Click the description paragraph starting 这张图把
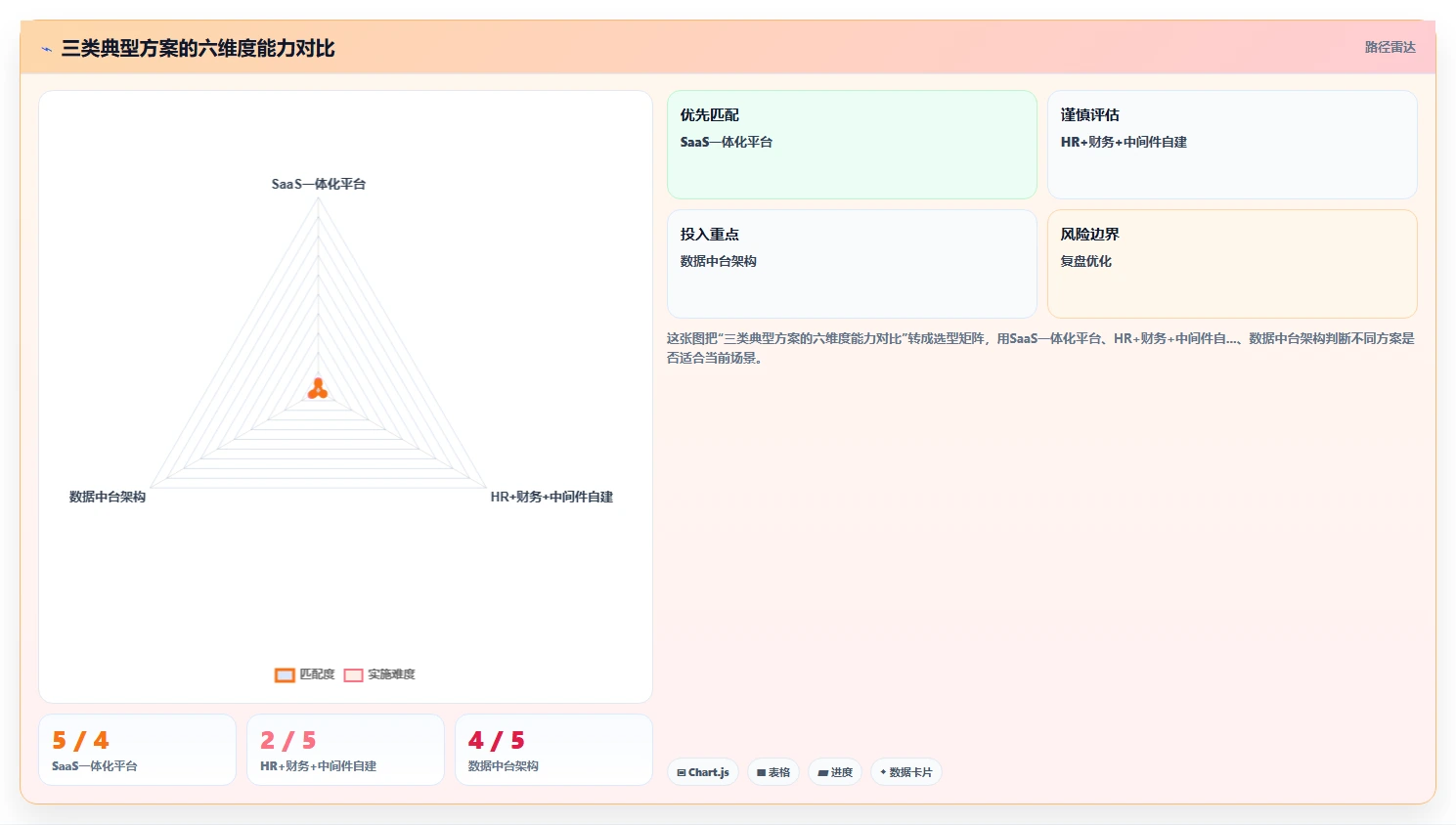The width and height of the screenshot is (1456, 825). tap(1041, 348)
